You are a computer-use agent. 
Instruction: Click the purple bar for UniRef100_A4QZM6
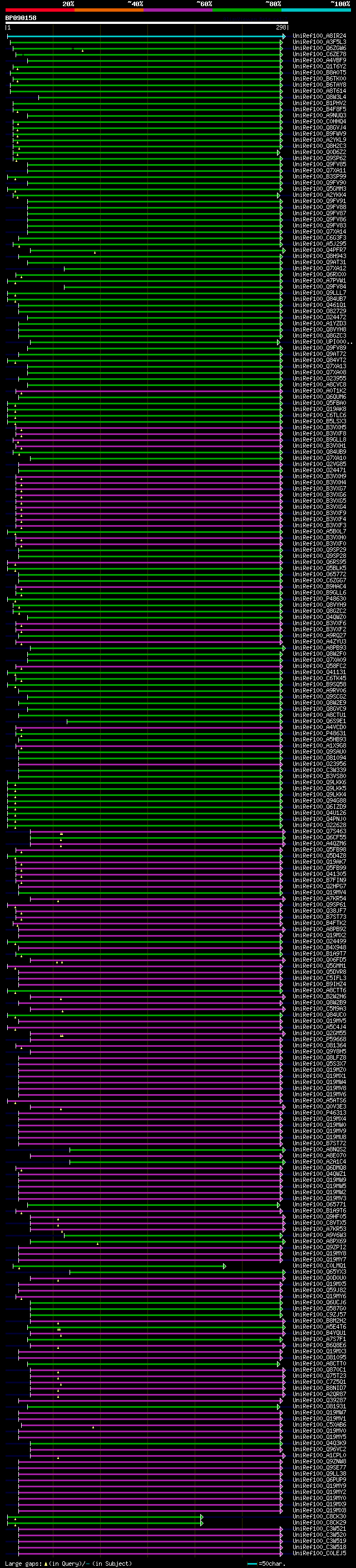(157, 844)
